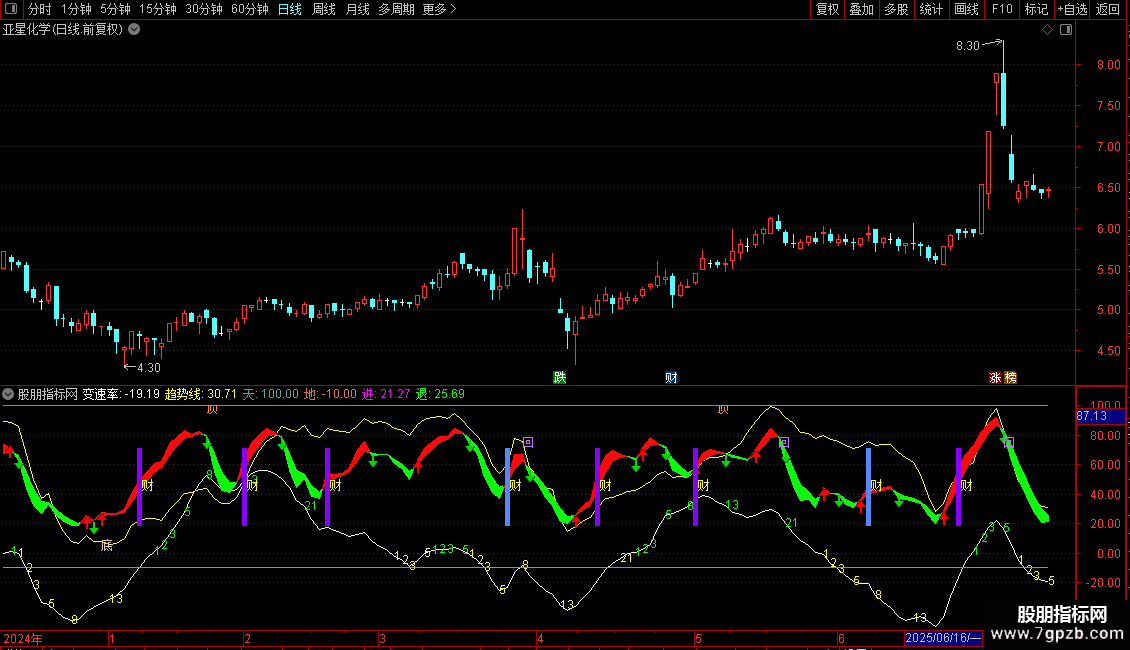Screen dimensions: 1130x650
Task: Click the diamond icon above the chart
Action: (1047, 30)
